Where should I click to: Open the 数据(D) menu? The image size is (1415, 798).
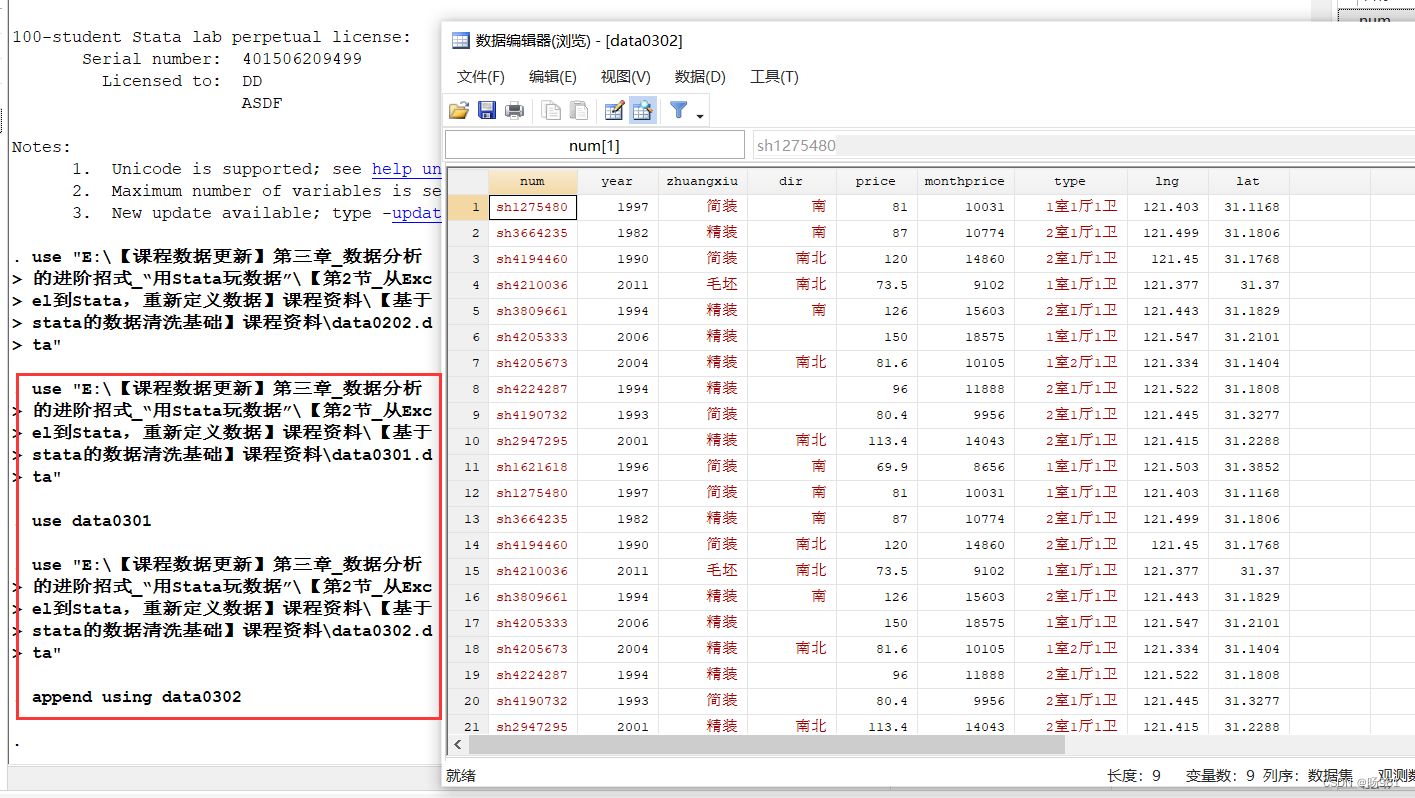697,76
